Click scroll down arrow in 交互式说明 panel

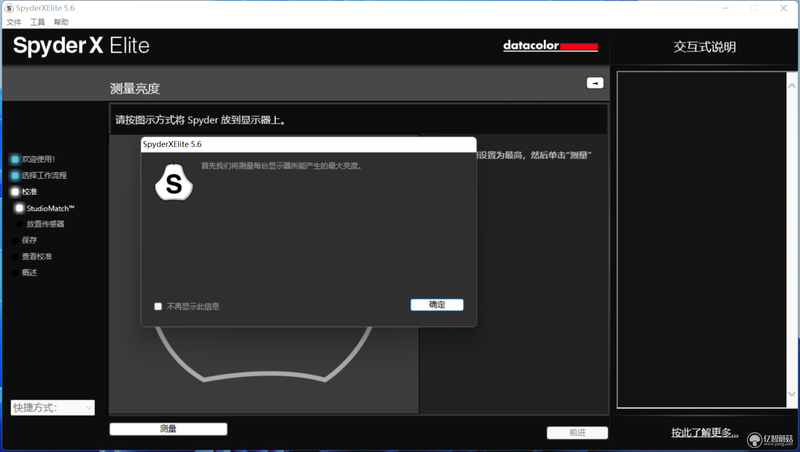pyautogui.click(x=792, y=394)
